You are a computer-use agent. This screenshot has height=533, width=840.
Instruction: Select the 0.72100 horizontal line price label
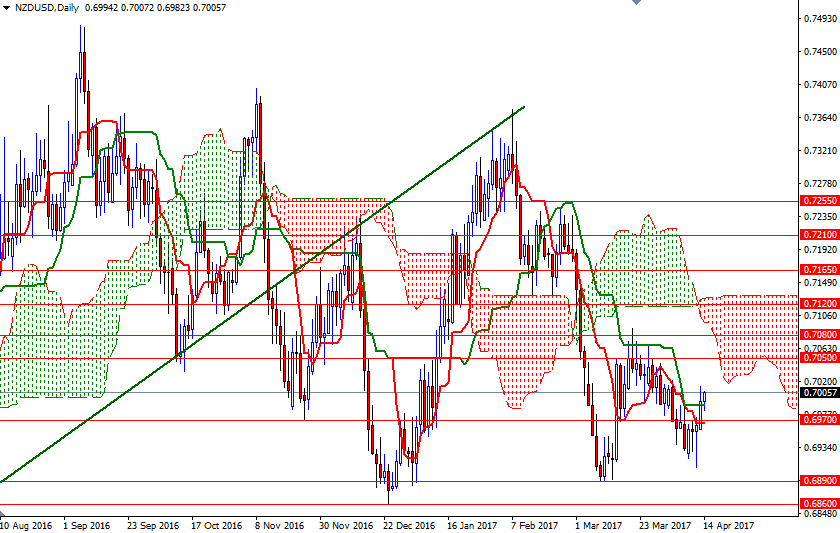coord(819,235)
